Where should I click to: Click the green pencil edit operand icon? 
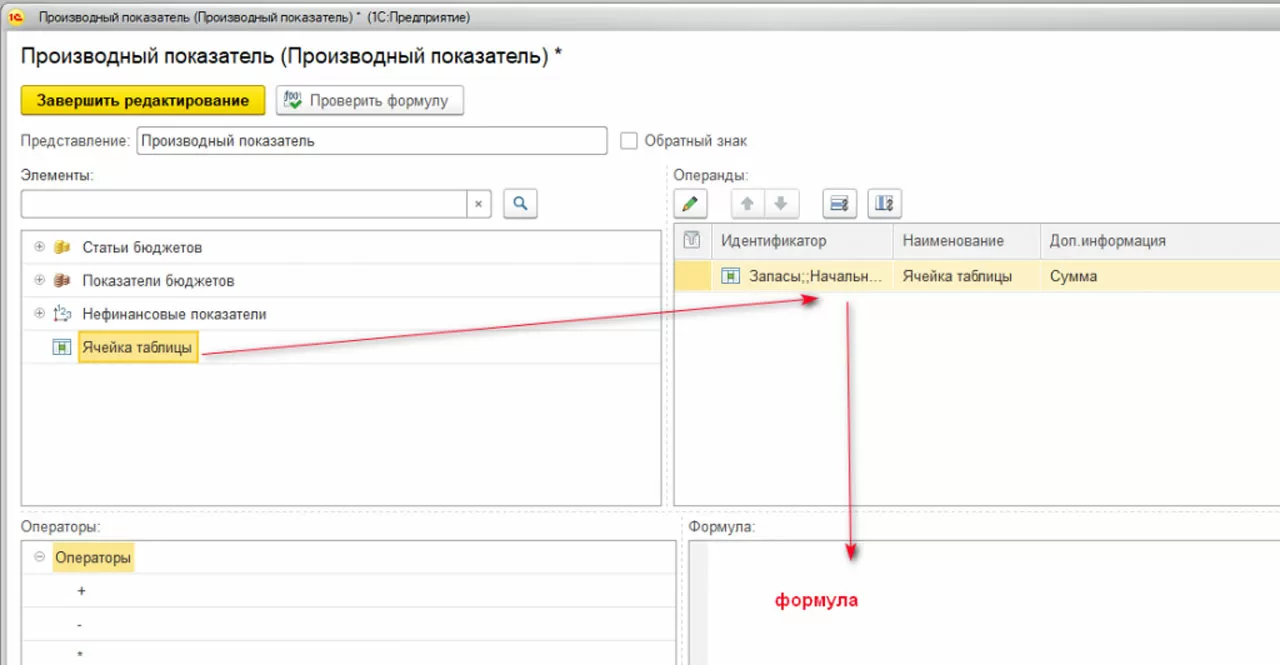[x=690, y=204]
